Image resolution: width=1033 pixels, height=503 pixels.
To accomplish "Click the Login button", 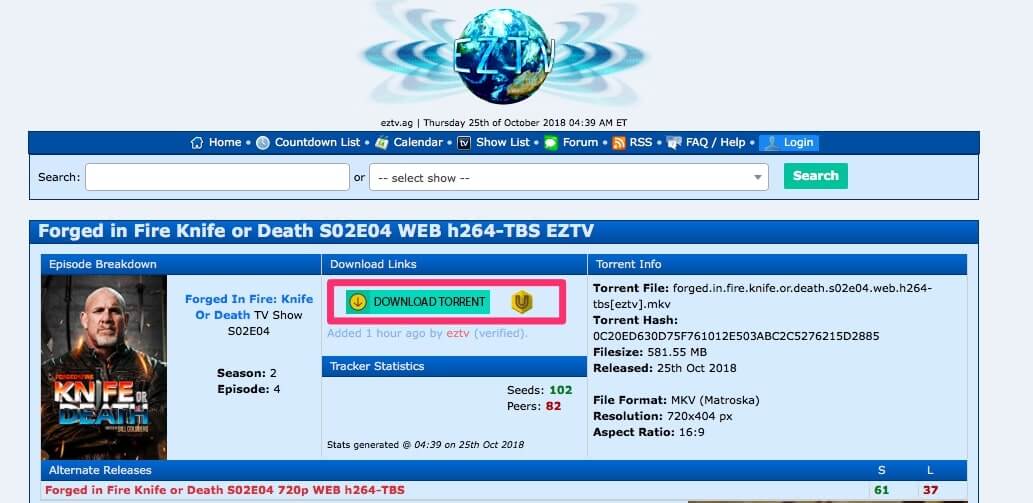I will click(x=789, y=143).
